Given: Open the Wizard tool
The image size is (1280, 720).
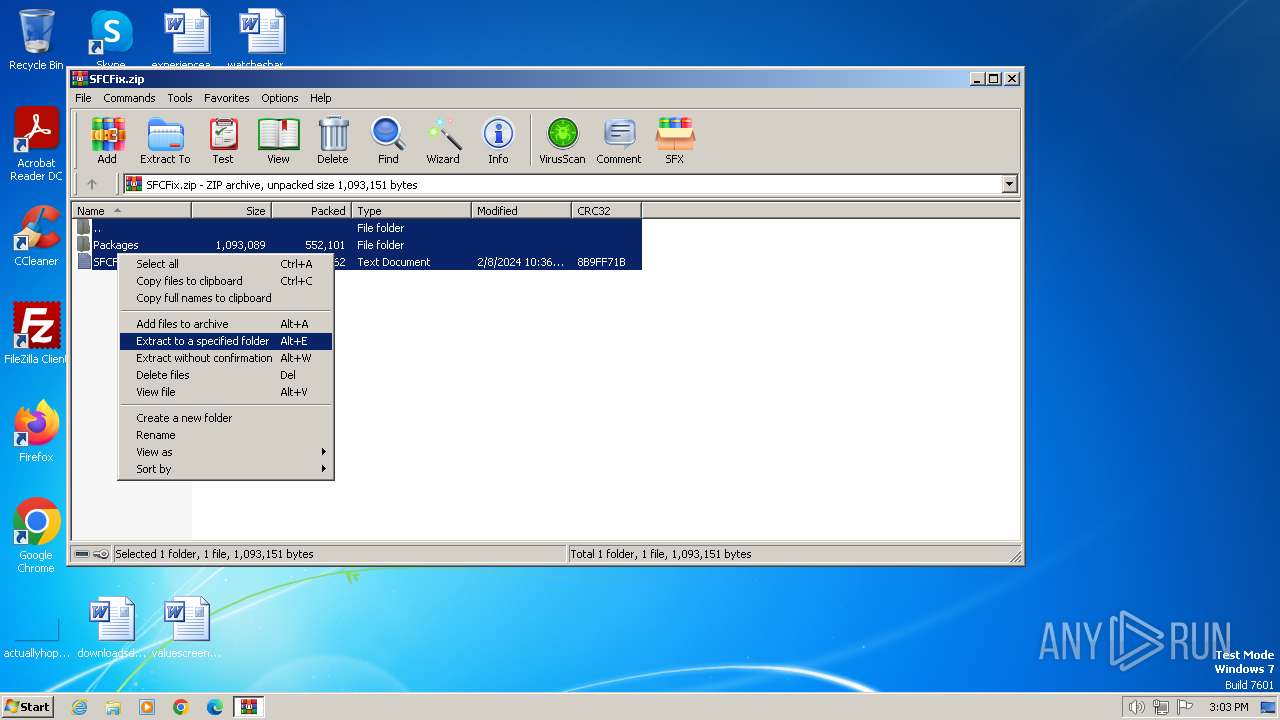Looking at the screenshot, I should (443, 140).
